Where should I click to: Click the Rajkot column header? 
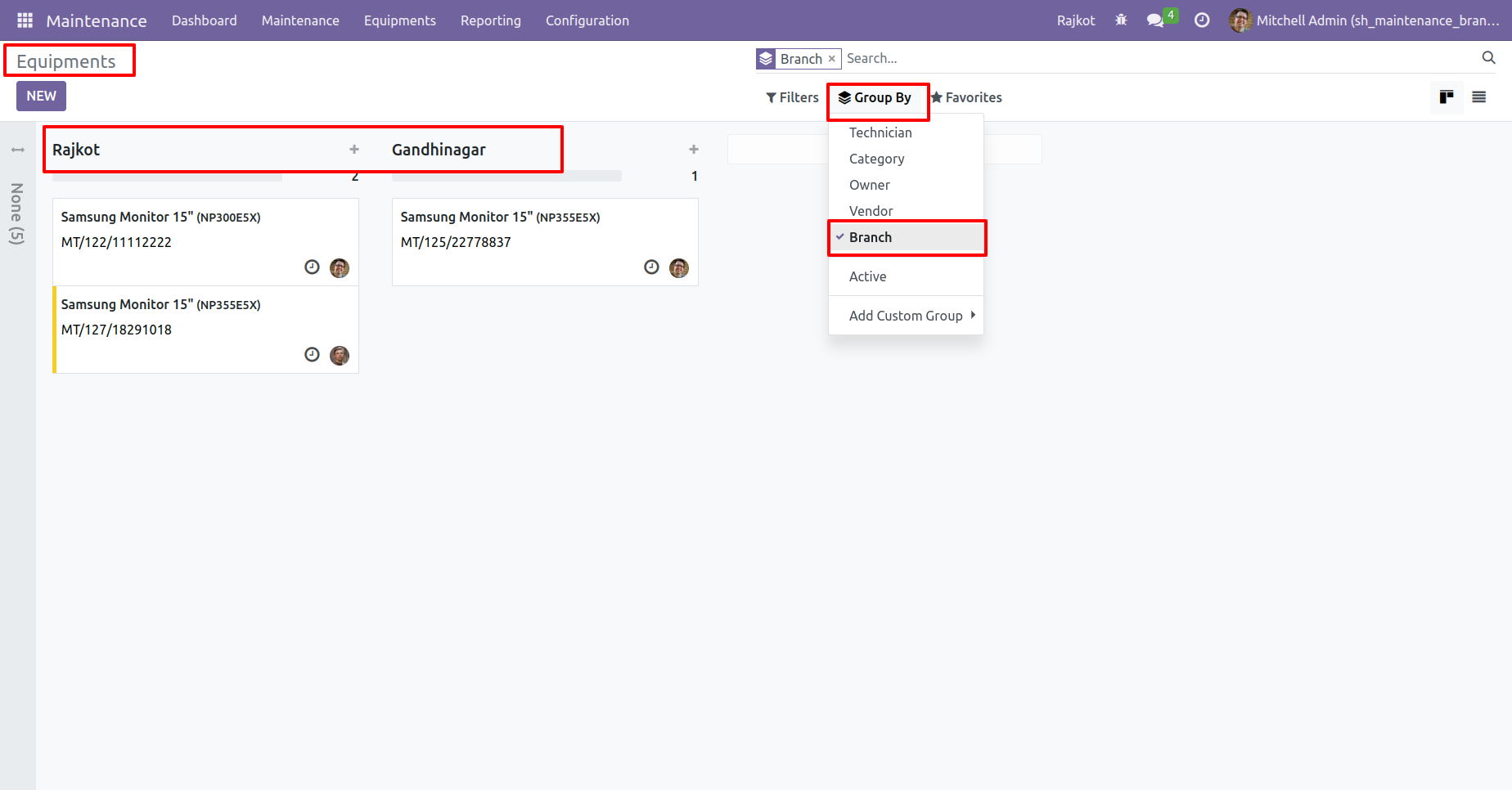tap(76, 150)
